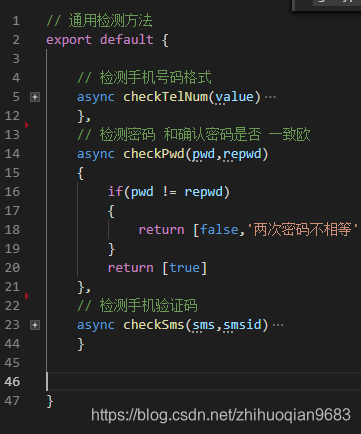Select line number 46
The height and width of the screenshot is (434, 361).
coord(12,382)
